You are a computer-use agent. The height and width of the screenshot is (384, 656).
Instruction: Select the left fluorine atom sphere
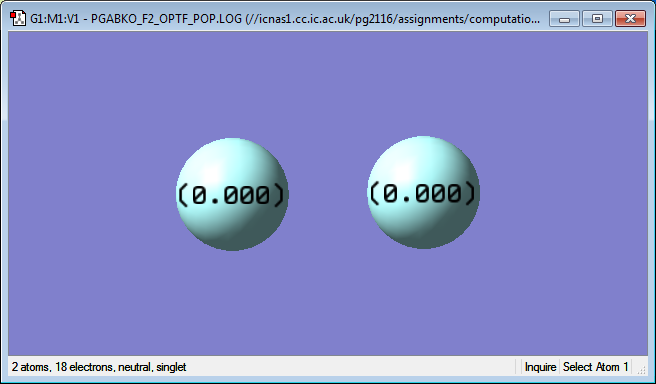tap(232, 194)
